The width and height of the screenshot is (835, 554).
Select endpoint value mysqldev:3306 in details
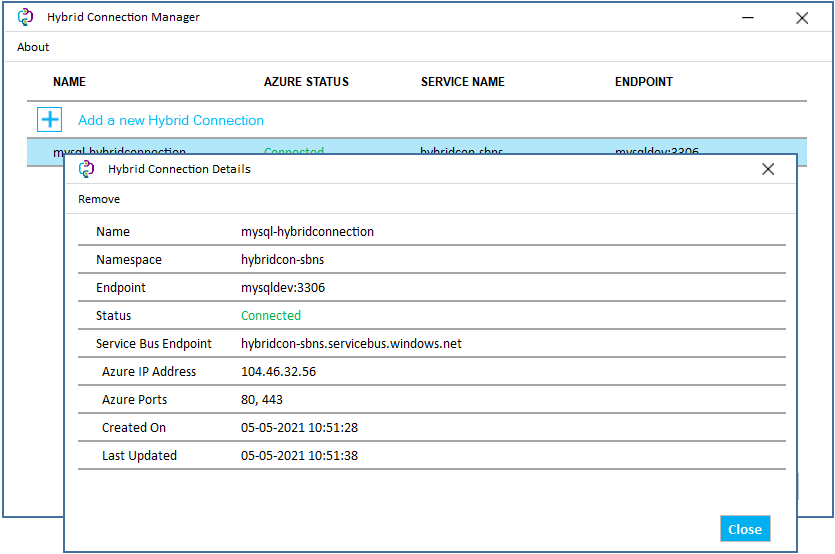click(283, 288)
